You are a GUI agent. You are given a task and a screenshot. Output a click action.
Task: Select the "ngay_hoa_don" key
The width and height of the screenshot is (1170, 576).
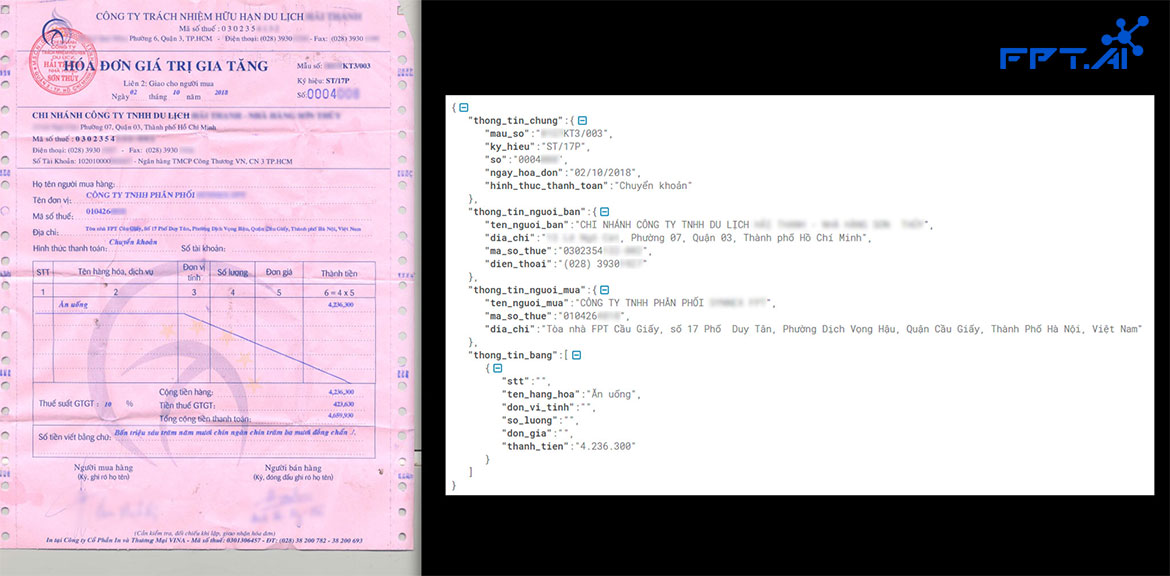point(524,172)
